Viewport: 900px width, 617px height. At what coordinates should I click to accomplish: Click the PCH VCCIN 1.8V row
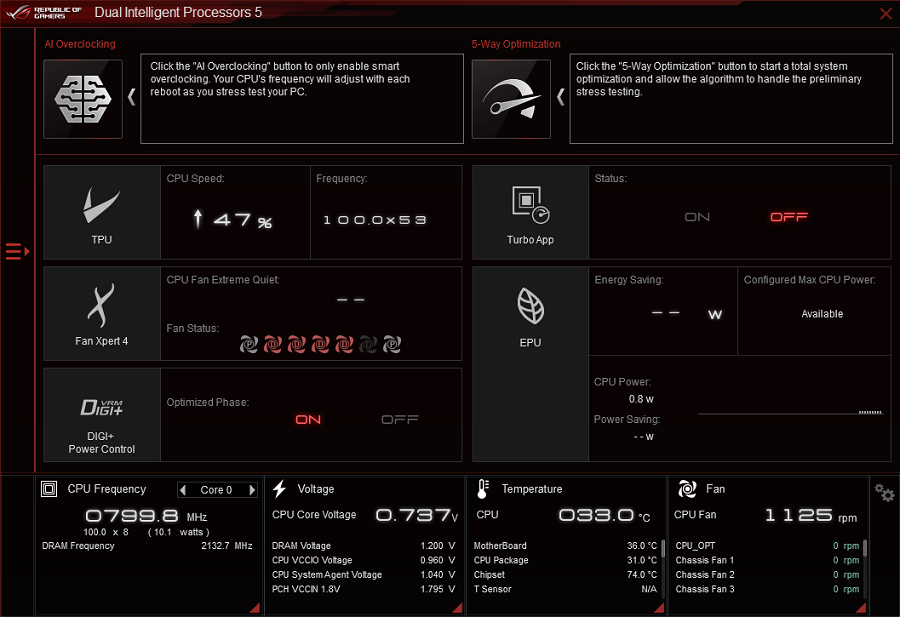363,589
